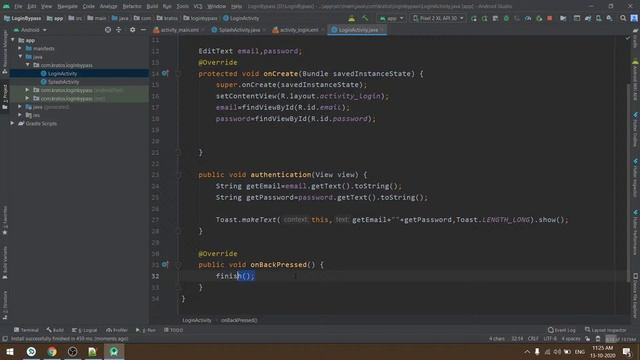Expand the java (generated) folder
The height and width of the screenshot is (360, 640).
point(20,107)
